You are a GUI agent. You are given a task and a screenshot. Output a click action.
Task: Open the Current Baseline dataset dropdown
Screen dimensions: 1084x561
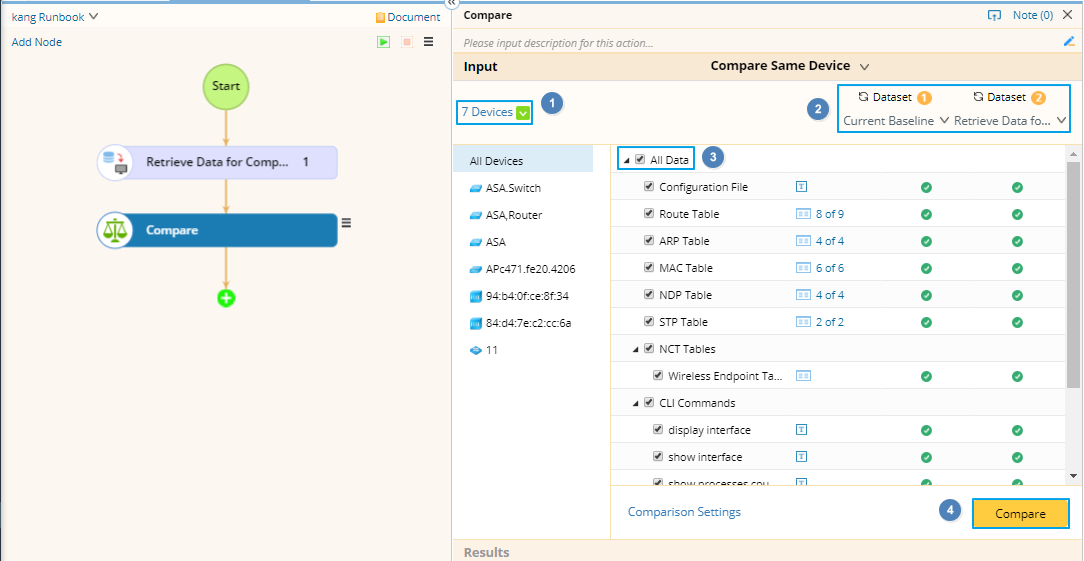(896, 121)
